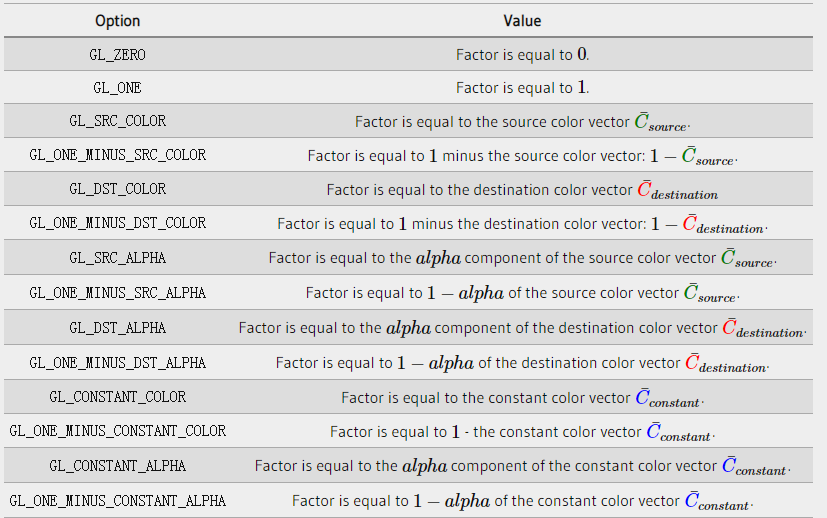The height and width of the screenshot is (518, 827).
Task: Click the "Factor is equal to 1" description
Action: pyautogui.click(x=522, y=88)
